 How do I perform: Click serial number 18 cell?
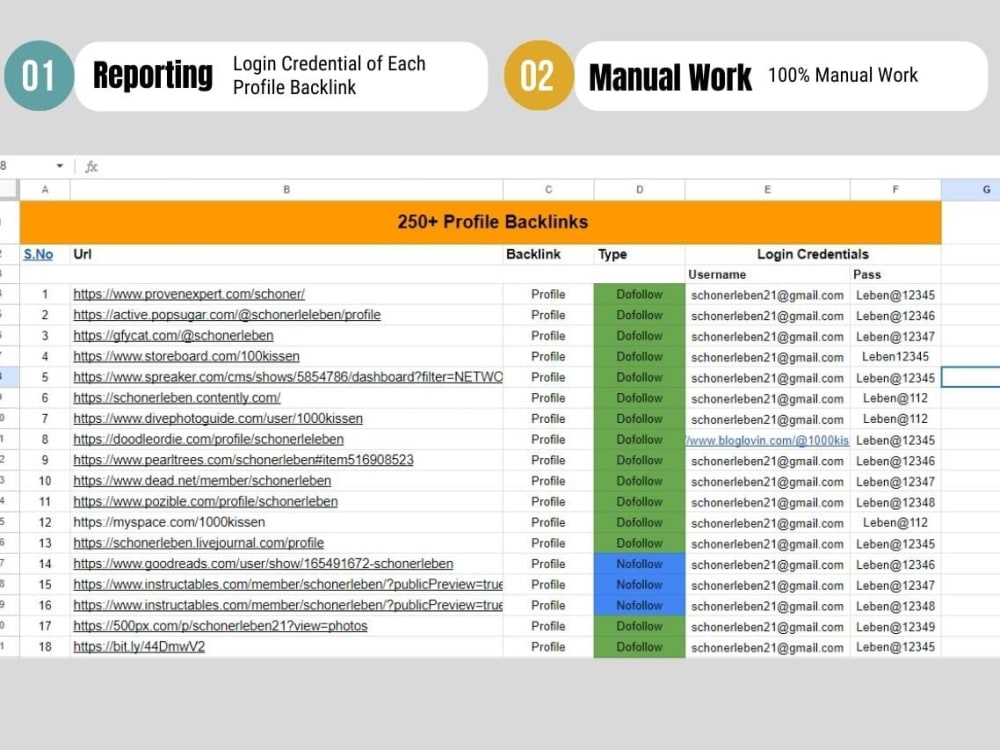pyautogui.click(x=45, y=647)
